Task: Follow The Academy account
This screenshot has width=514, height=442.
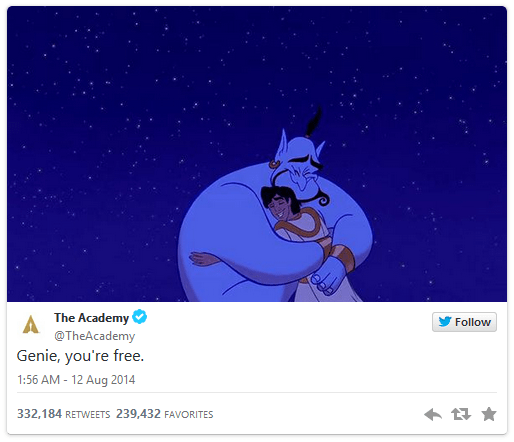Action: [464, 322]
